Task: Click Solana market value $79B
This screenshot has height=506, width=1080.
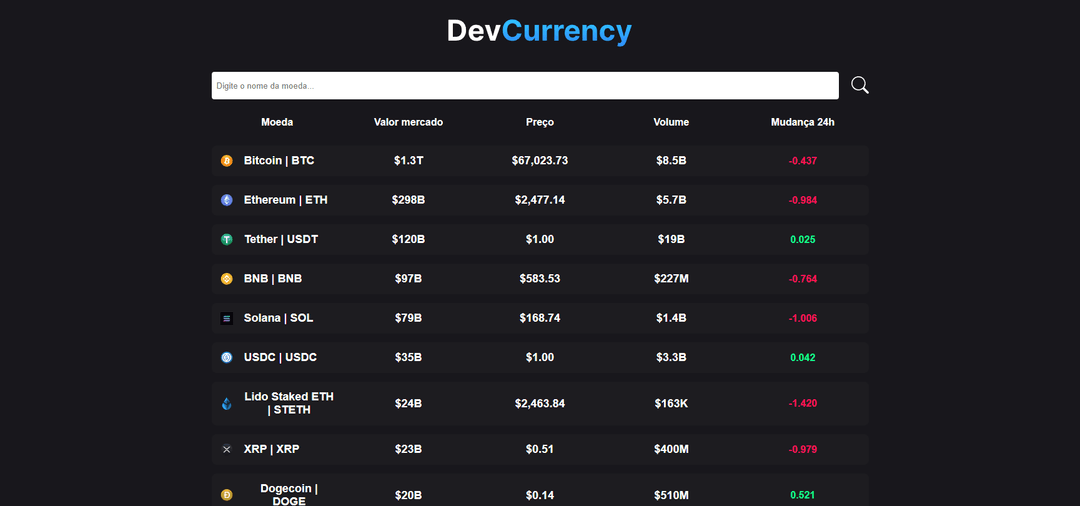Action: 408,318
